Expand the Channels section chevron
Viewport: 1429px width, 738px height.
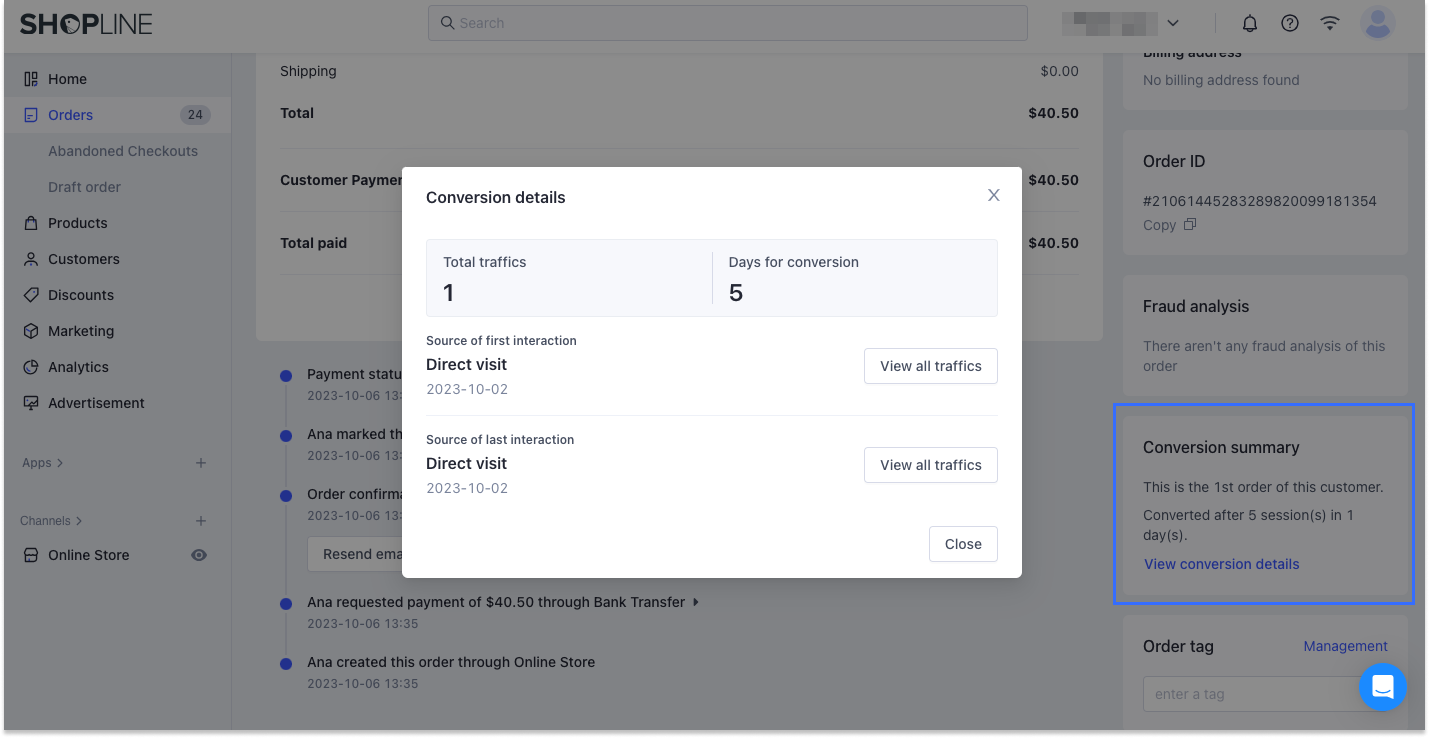(79, 521)
